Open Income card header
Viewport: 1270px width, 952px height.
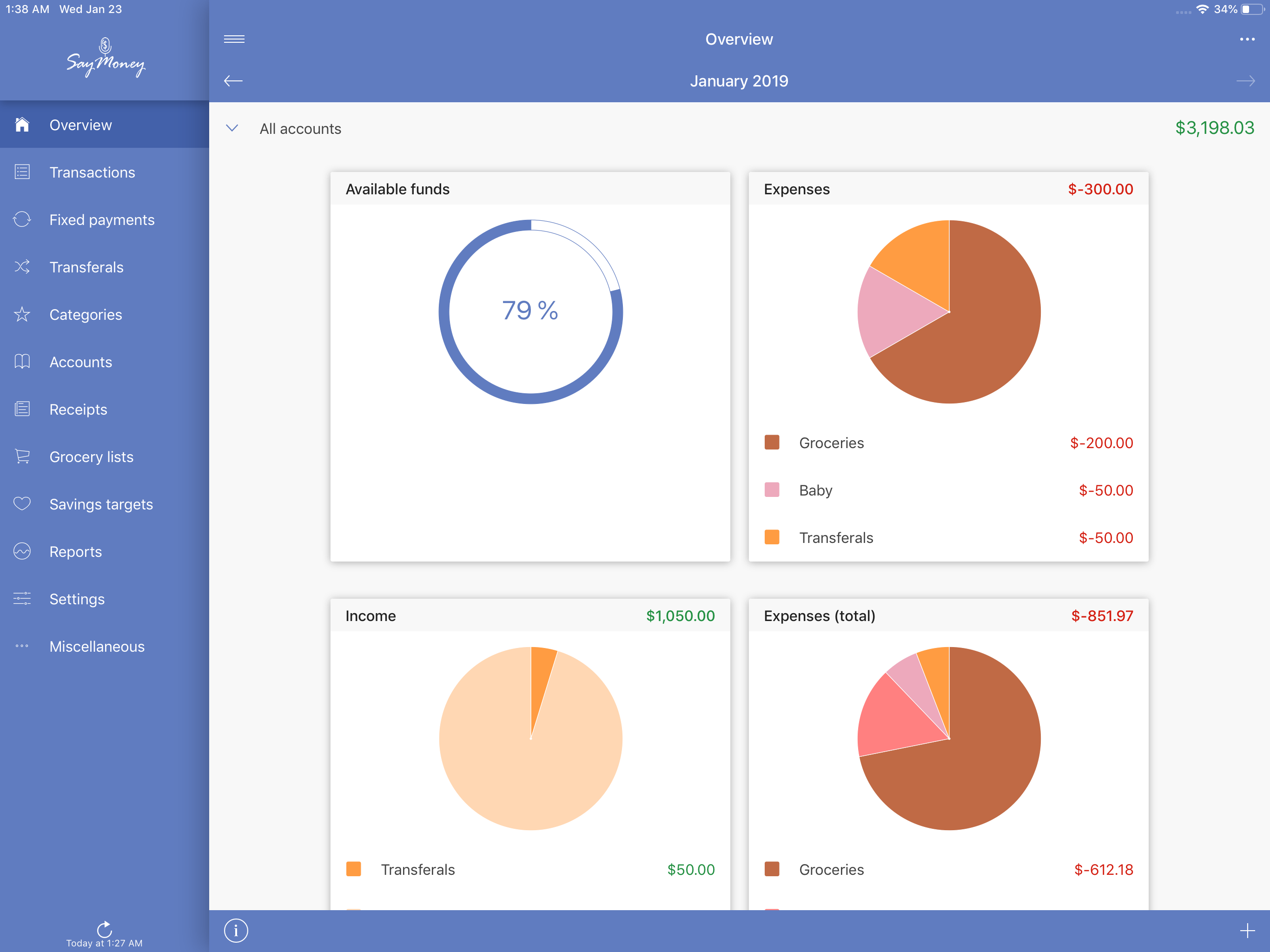(530, 615)
